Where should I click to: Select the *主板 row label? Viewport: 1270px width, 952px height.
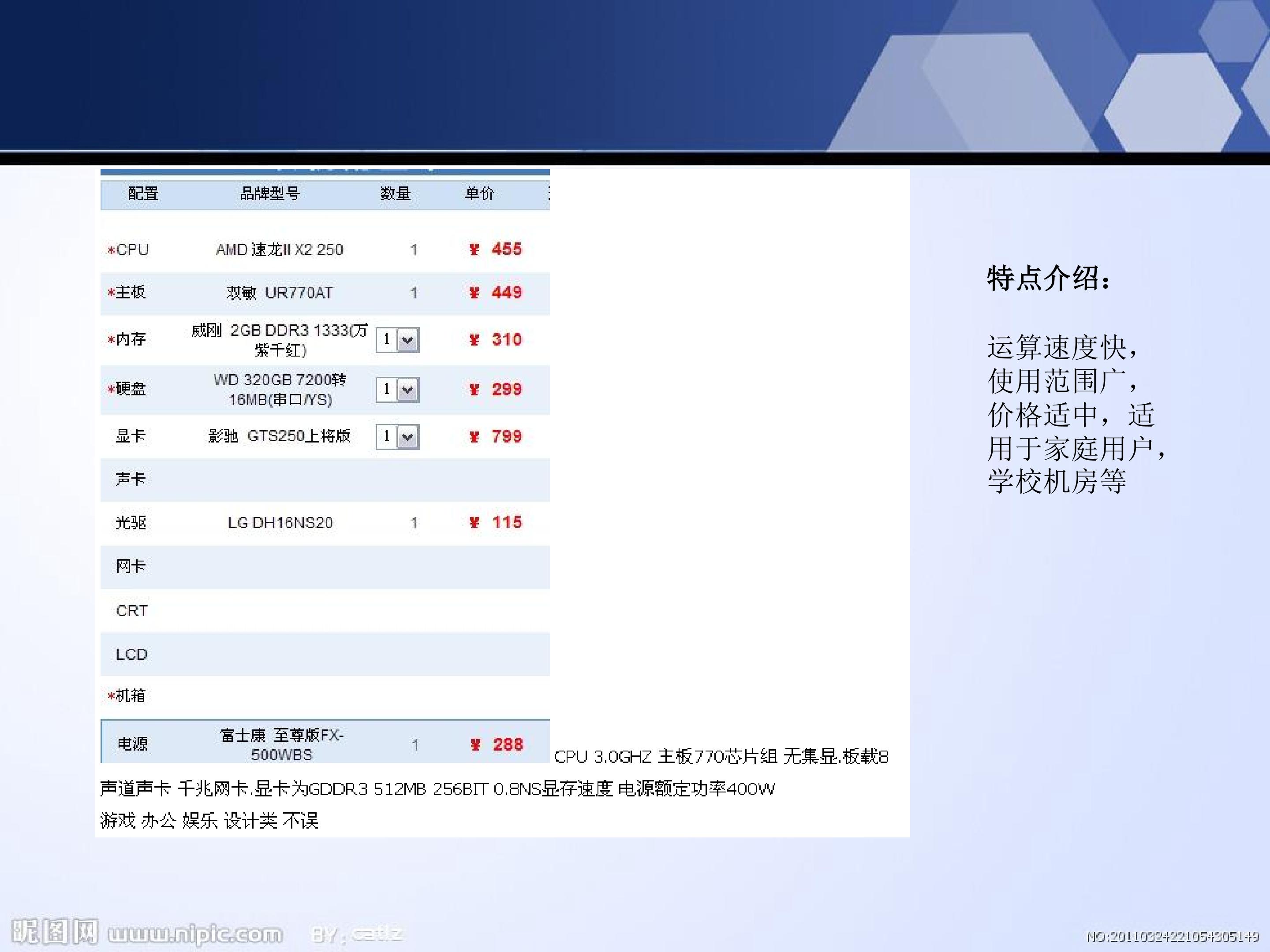pos(126,293)
